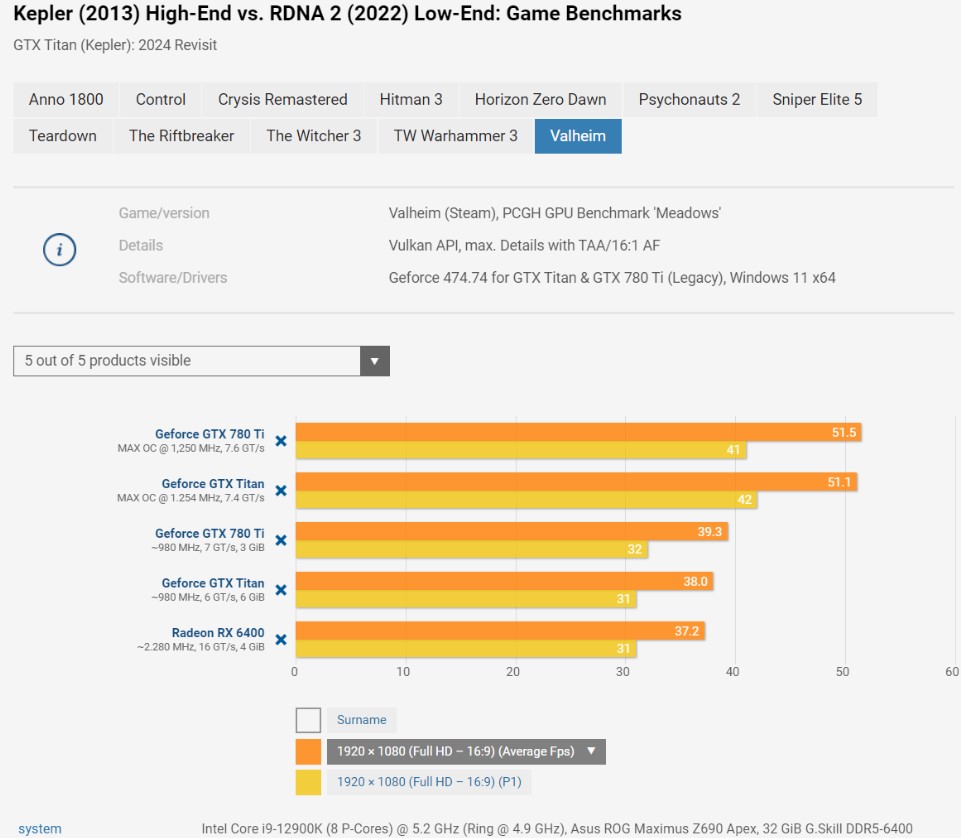Click the 'GTX Titan (Kepler): 2024 Revisit' subtitle
The height and width of the screenshot is (838, 961).
(x=115, y=45)
